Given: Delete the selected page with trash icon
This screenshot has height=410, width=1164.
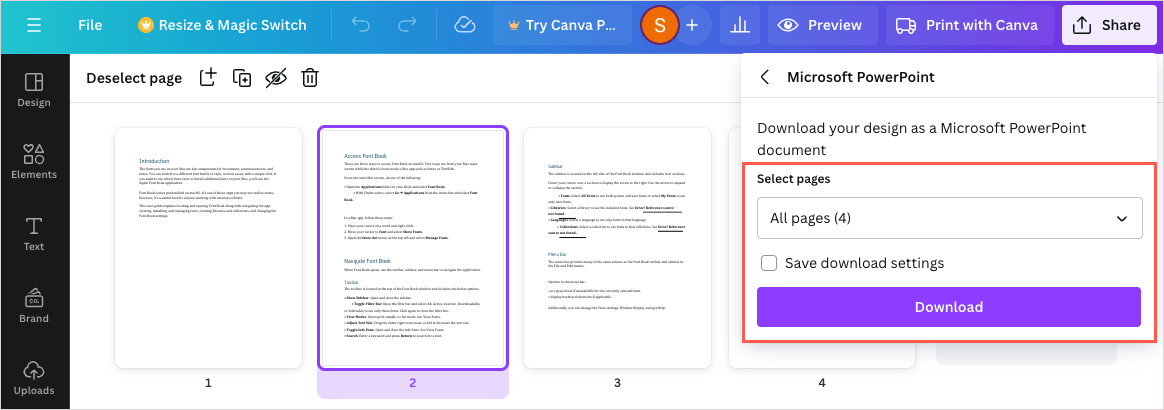Looking at the screenshot, I should (310, 77).
